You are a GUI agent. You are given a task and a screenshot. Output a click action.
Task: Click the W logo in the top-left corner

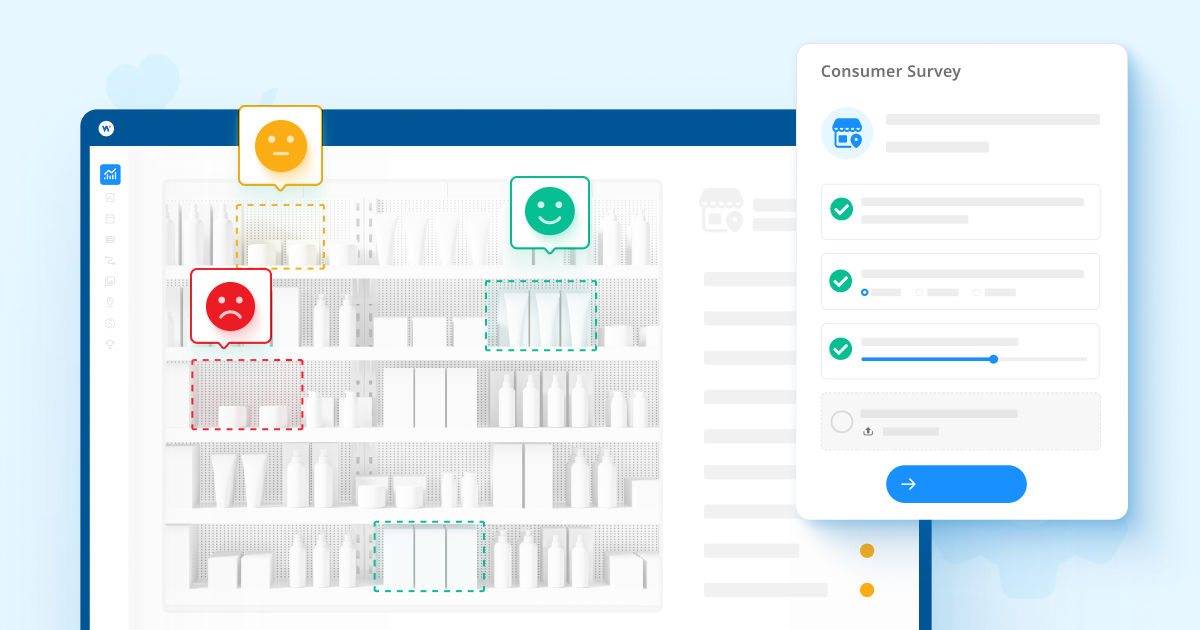click(x=107, y=129)
